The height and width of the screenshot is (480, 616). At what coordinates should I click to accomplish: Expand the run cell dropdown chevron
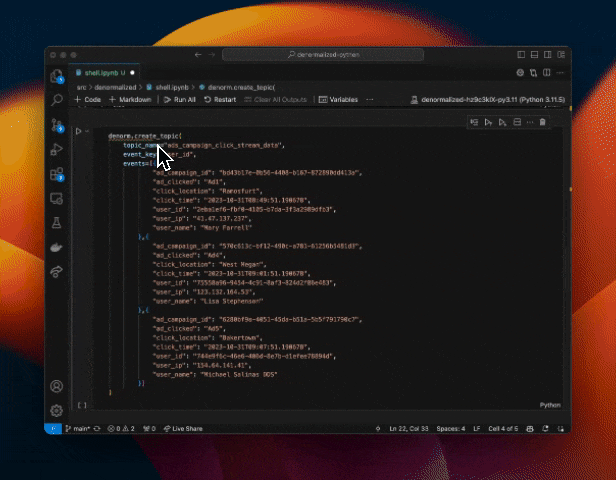coord(87,131)
